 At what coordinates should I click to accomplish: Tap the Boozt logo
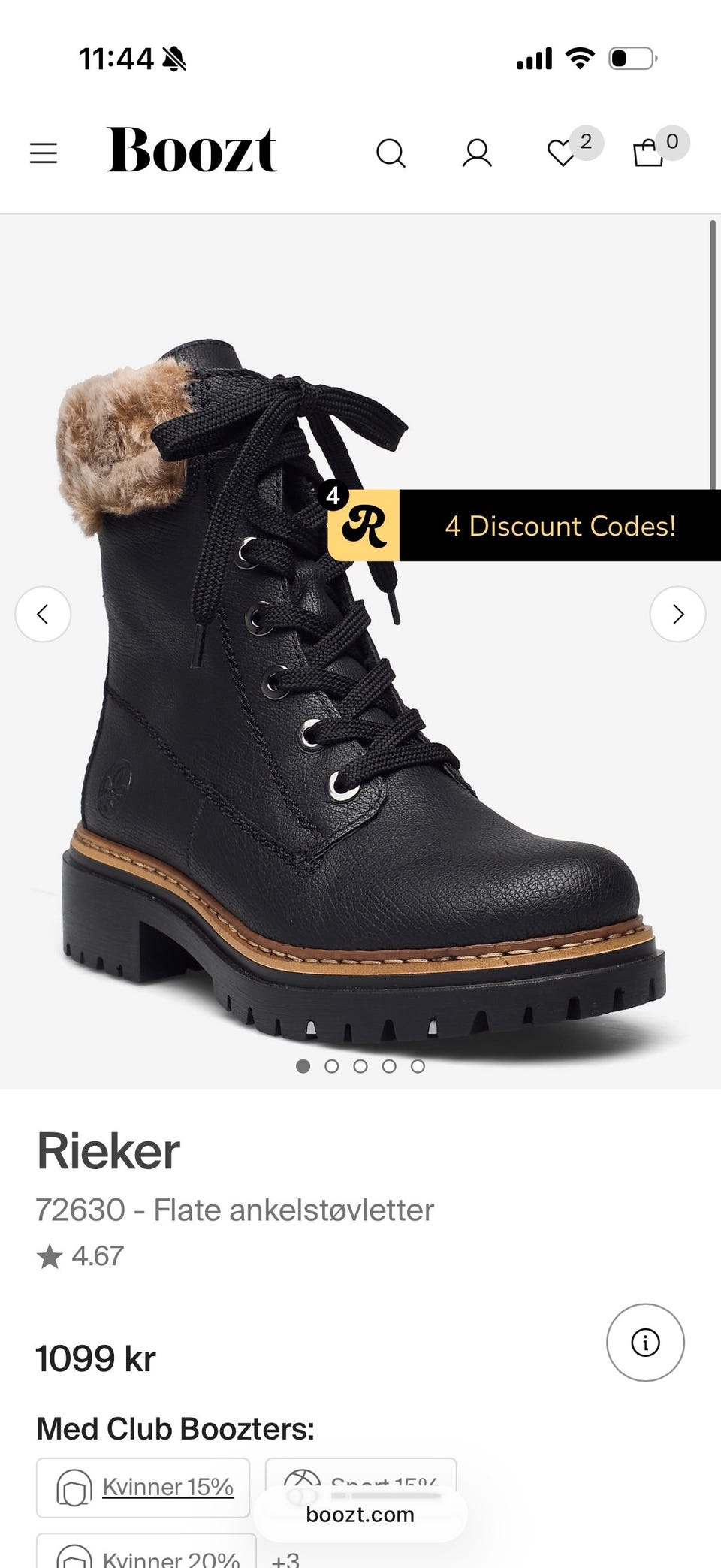192,149
